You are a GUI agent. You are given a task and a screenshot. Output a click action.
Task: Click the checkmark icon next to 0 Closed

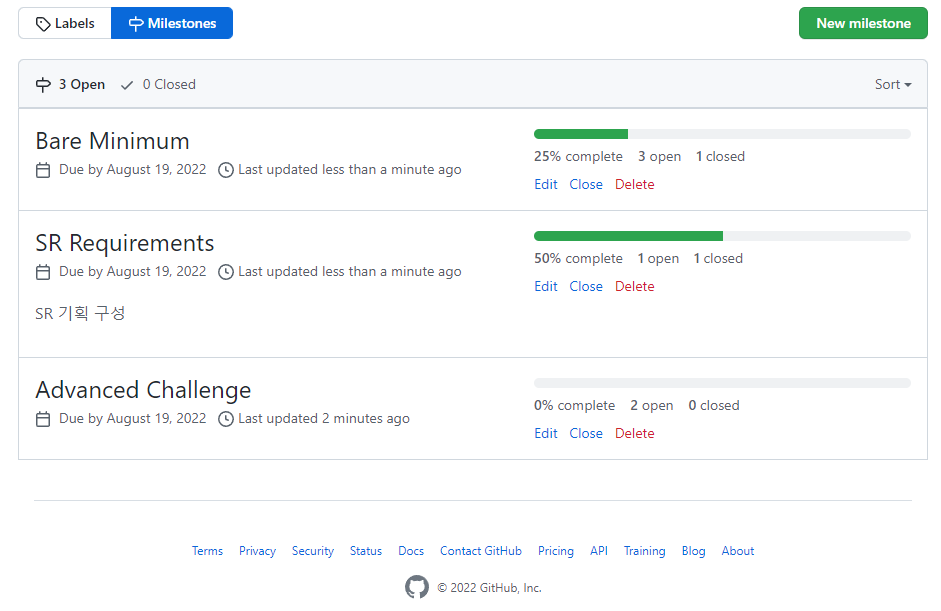coord(127,85)
